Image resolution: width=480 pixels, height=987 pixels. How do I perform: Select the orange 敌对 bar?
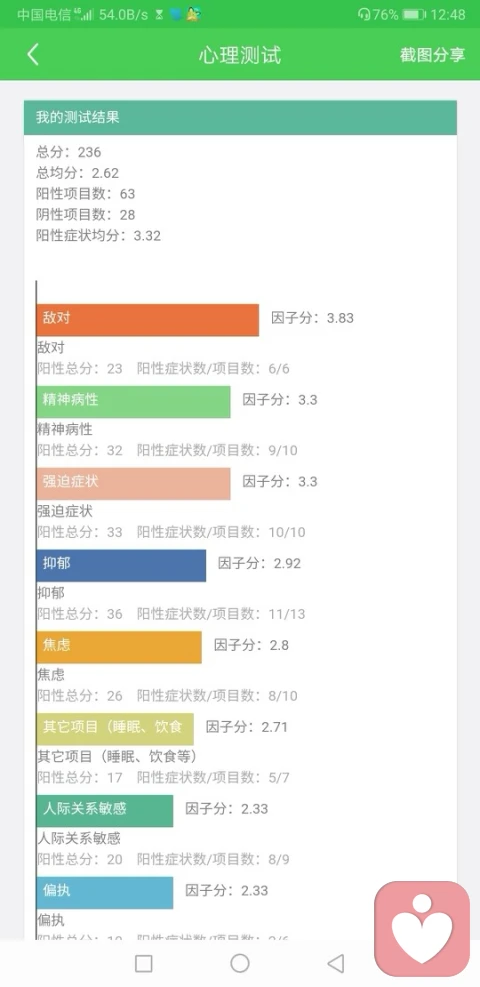148,320
